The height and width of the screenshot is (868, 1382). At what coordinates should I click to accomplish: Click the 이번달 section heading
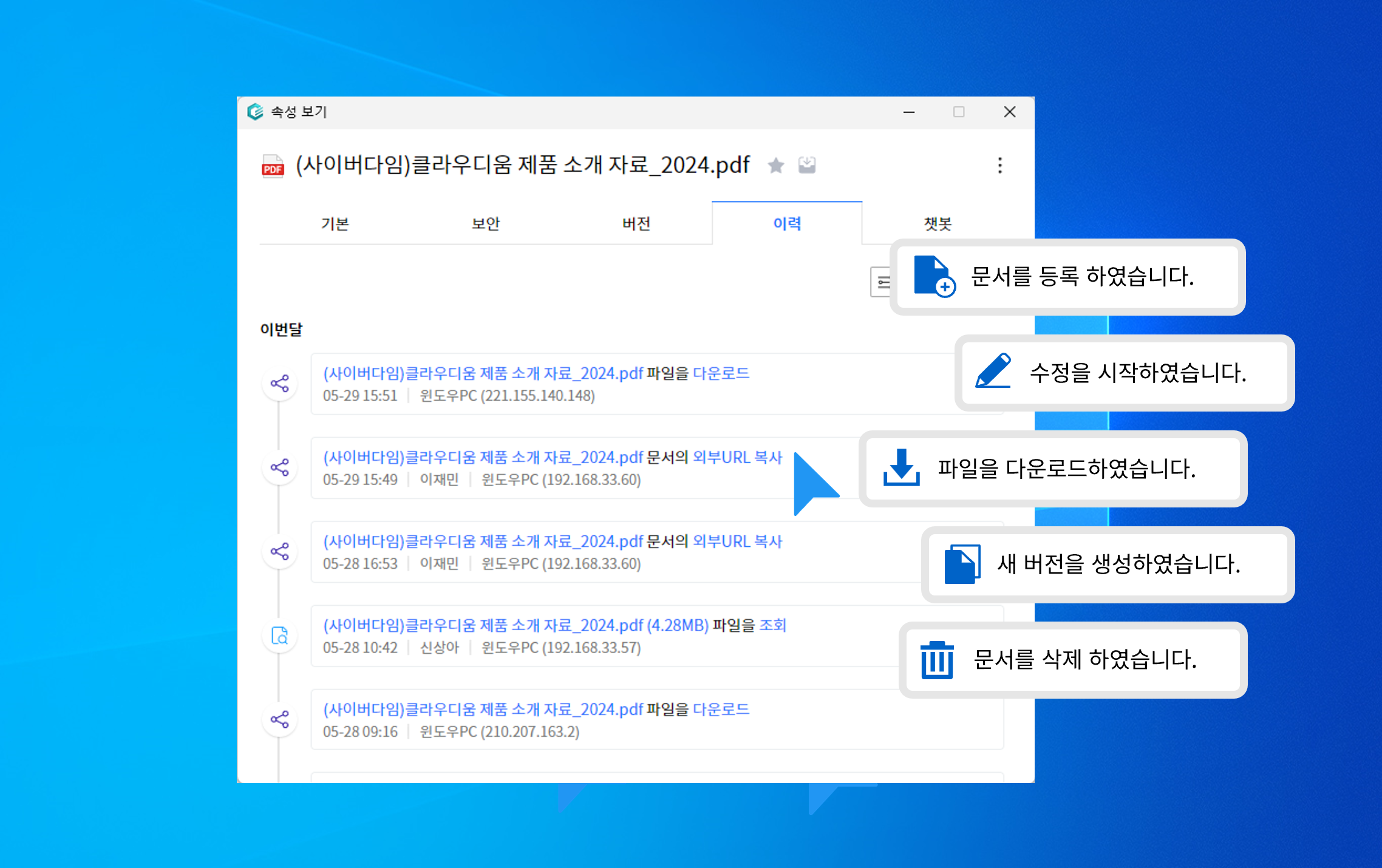tap(281, 330)
